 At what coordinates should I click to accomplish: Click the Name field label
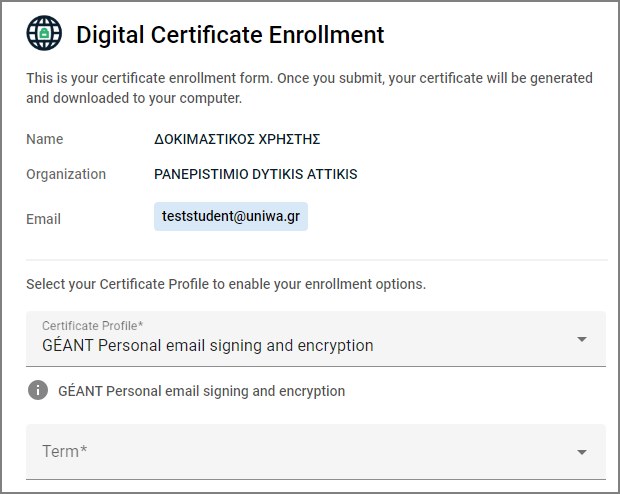pyautogui.click(x=45, y=139)
